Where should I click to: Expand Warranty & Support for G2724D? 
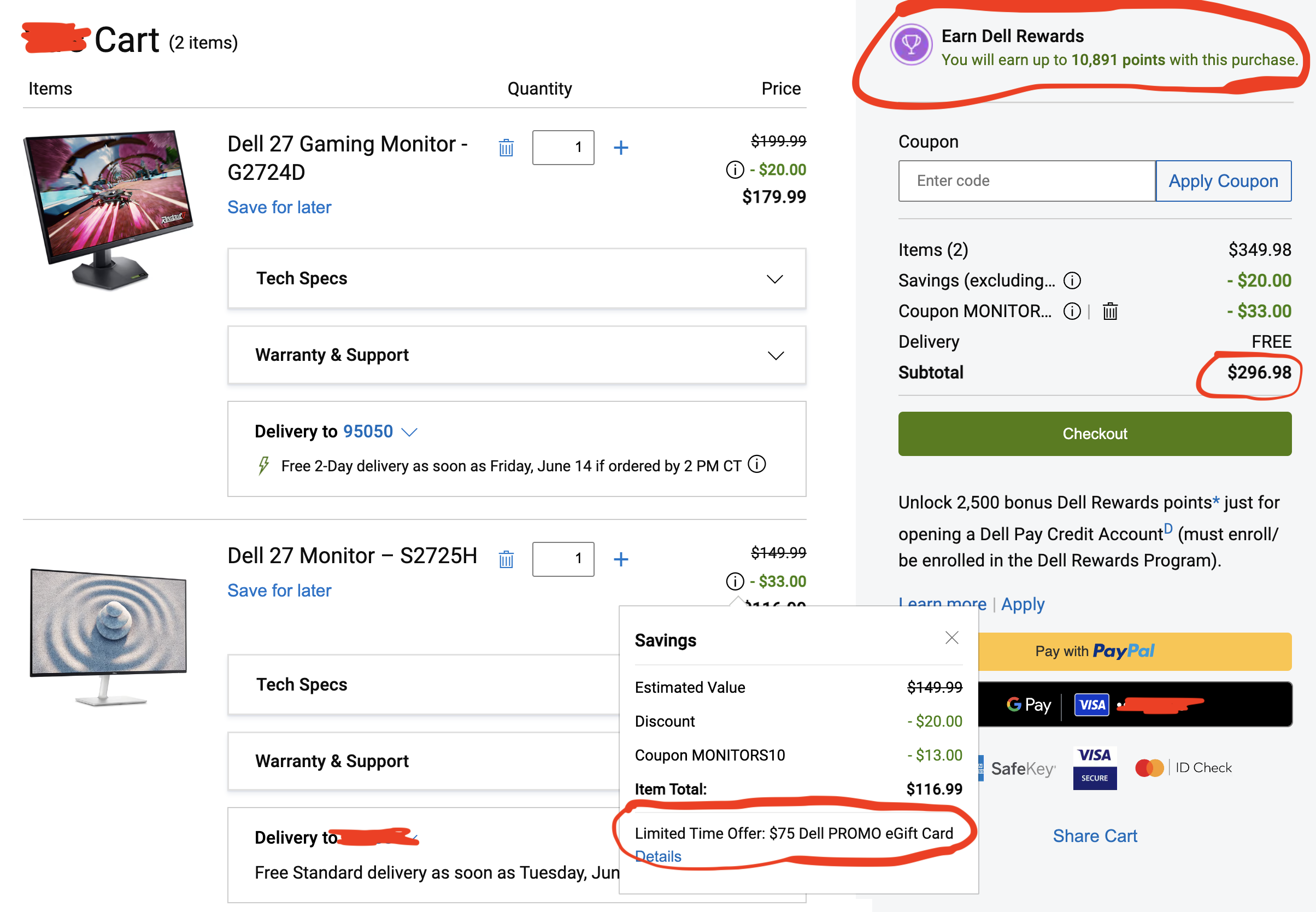pyautogui.click(x=516, y=355)
